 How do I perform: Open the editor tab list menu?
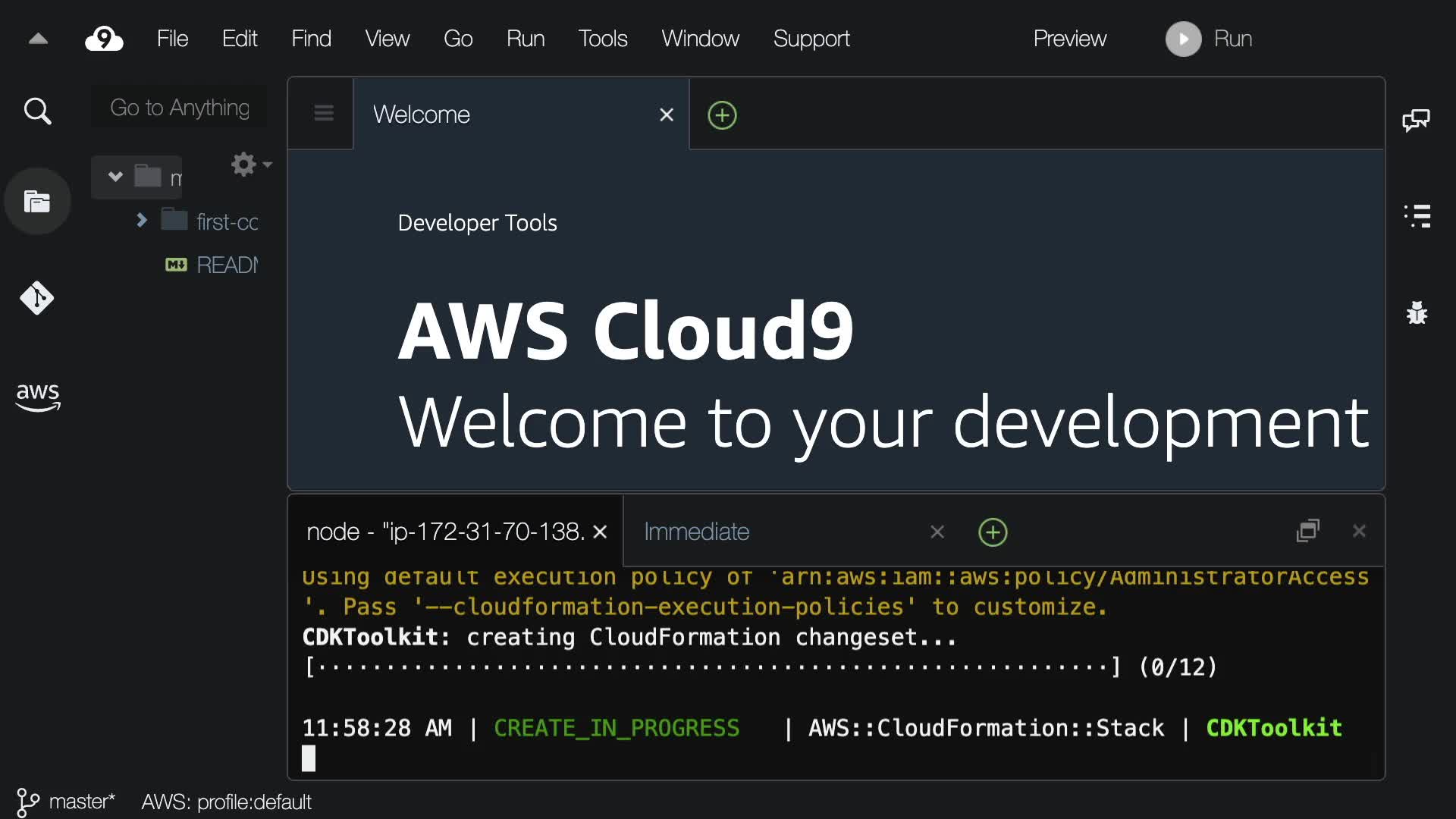(324, 114)
